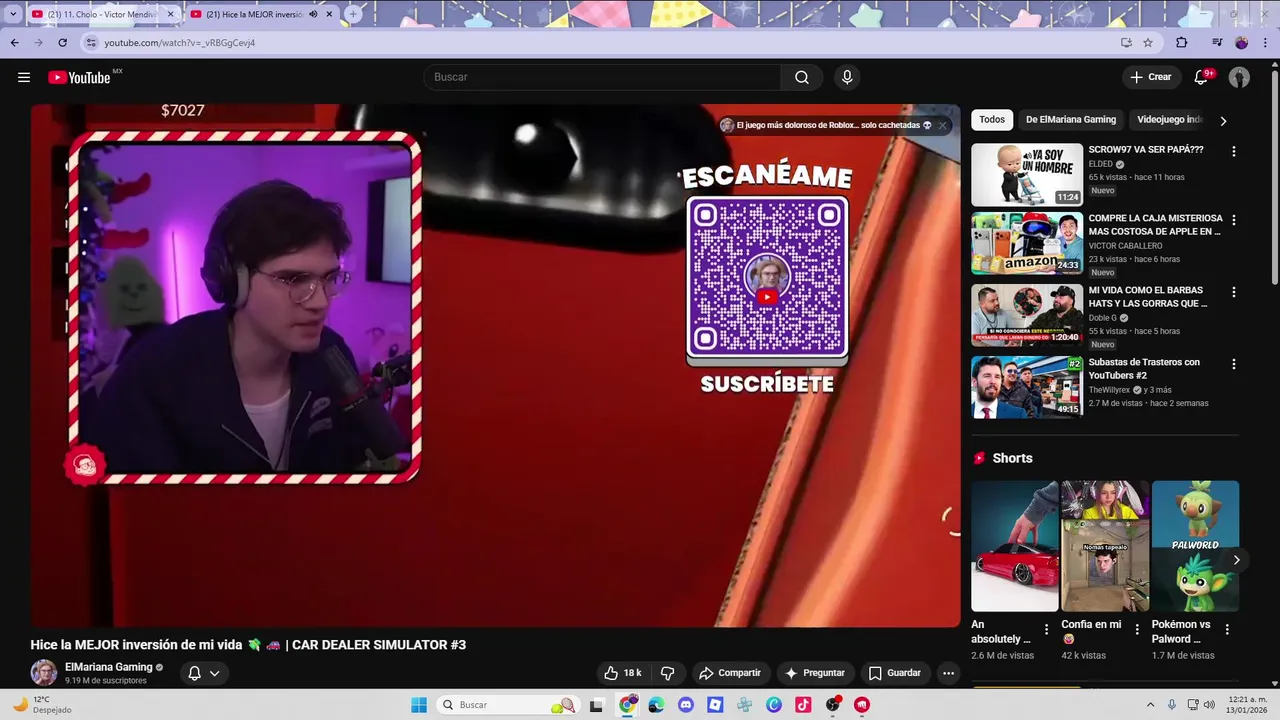This screenshot has width=1280, height=720.
Task: Click the Compartir button
Action: (x=730, y=673)
